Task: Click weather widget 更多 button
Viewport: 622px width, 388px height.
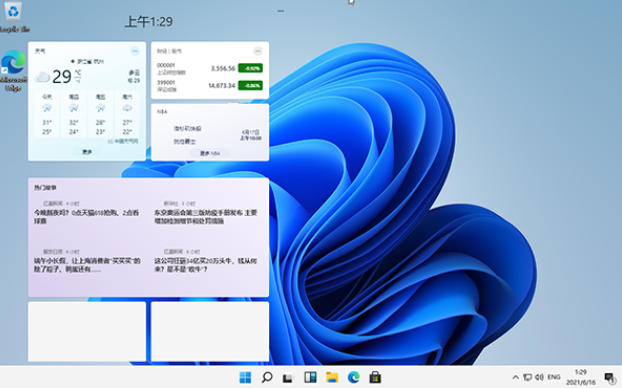Action: click(87, 152)
